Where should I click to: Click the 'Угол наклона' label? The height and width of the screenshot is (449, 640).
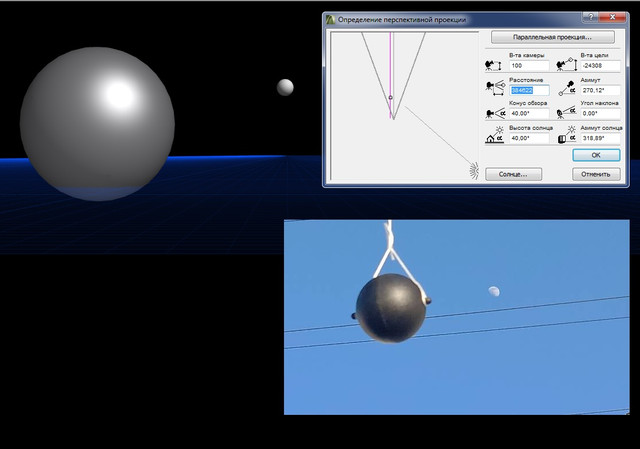click(x=599, y=103)
